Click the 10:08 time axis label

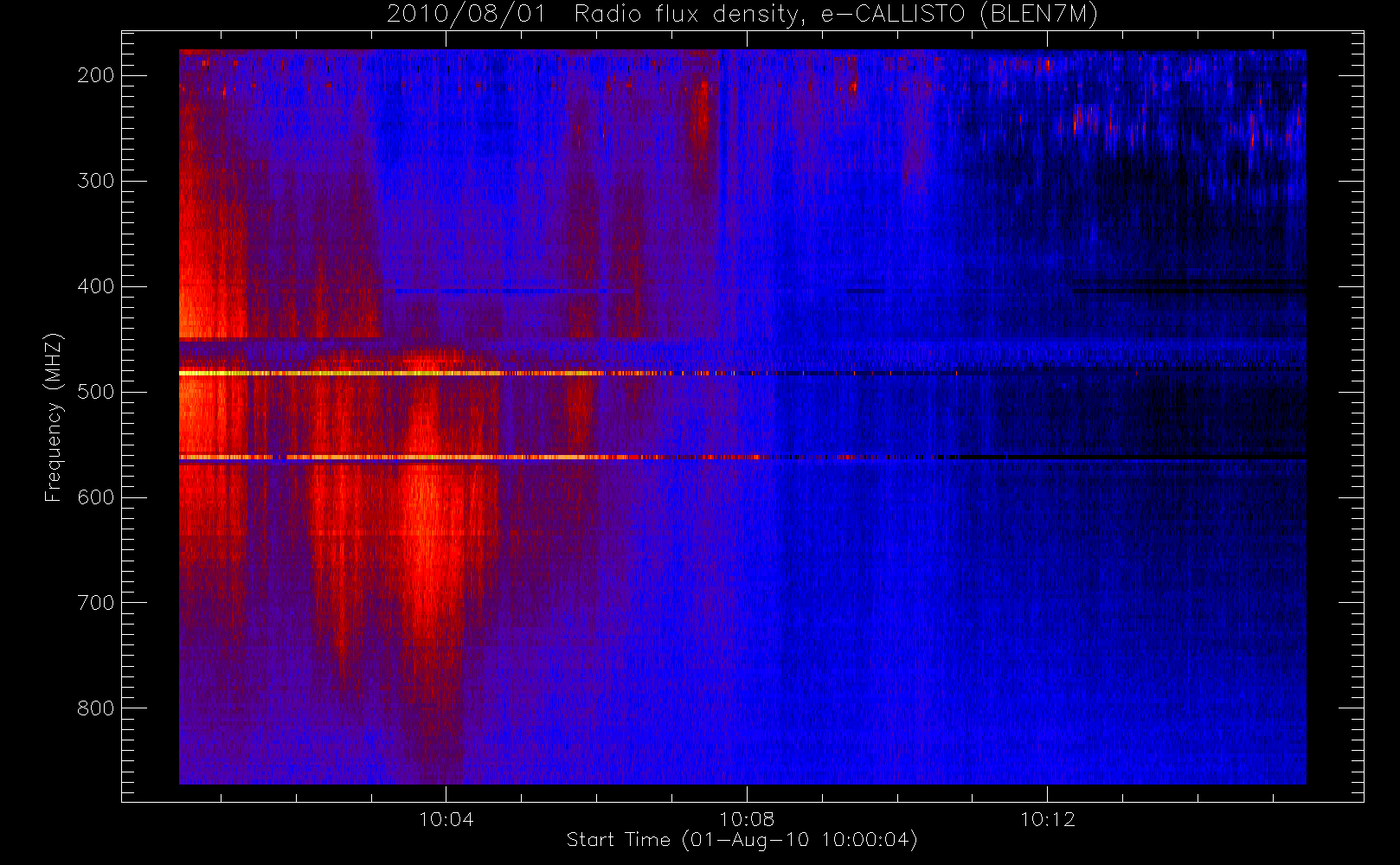(747, 819)
